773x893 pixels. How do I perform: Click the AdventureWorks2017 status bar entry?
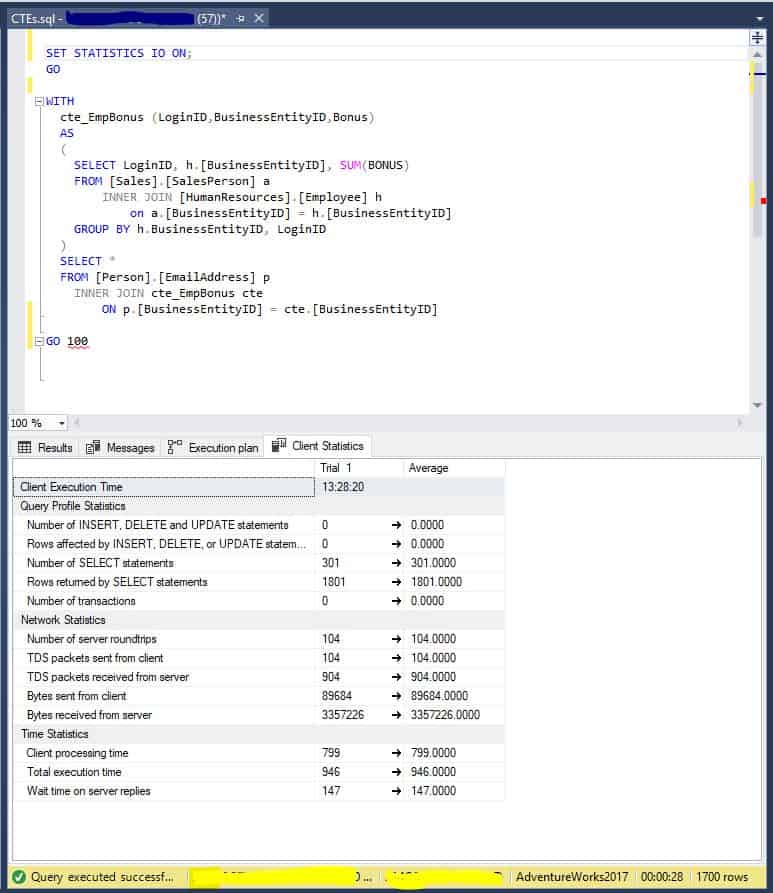click(571, 877)
